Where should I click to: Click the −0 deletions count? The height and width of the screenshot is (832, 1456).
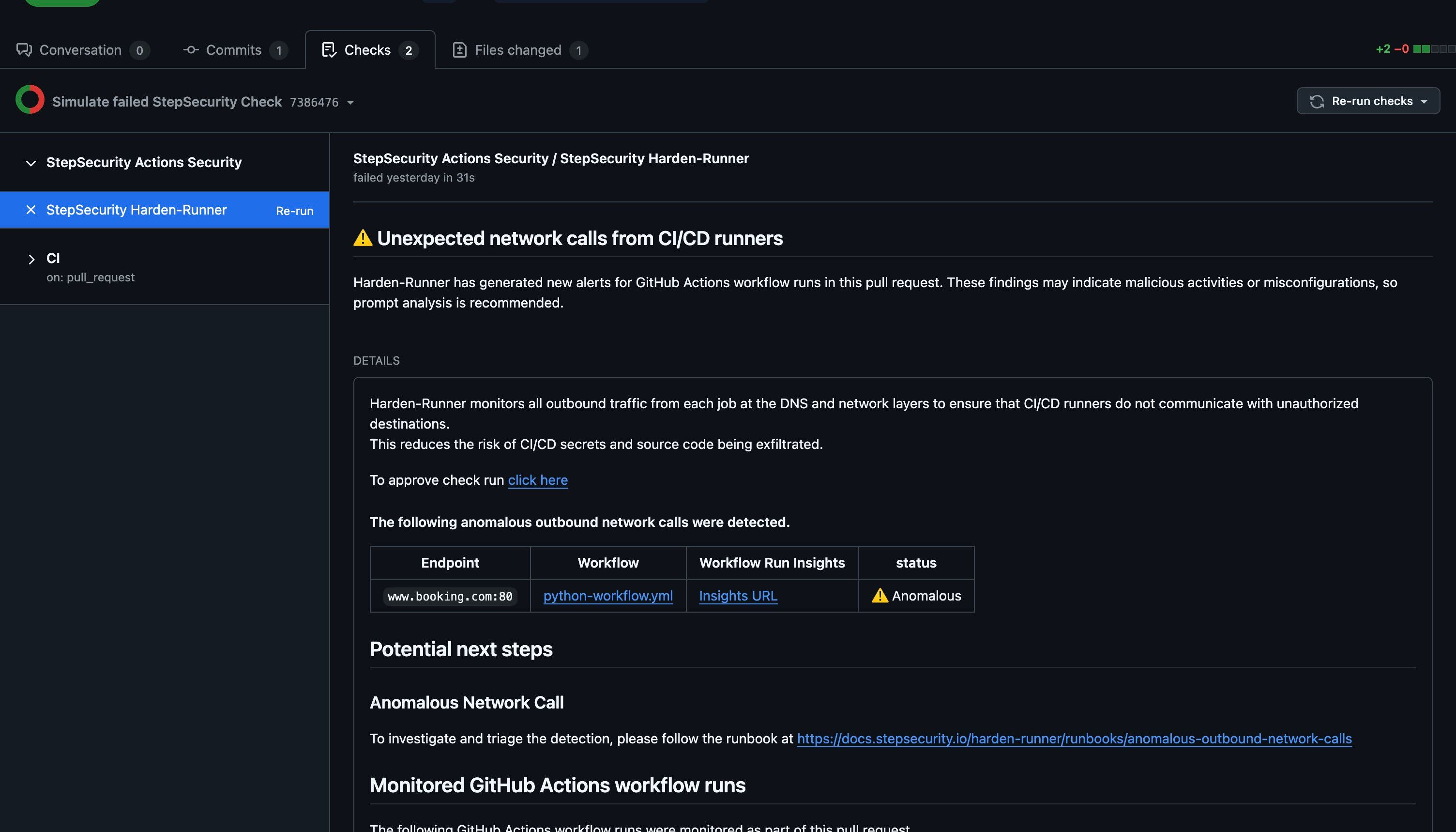point(1402,49)
